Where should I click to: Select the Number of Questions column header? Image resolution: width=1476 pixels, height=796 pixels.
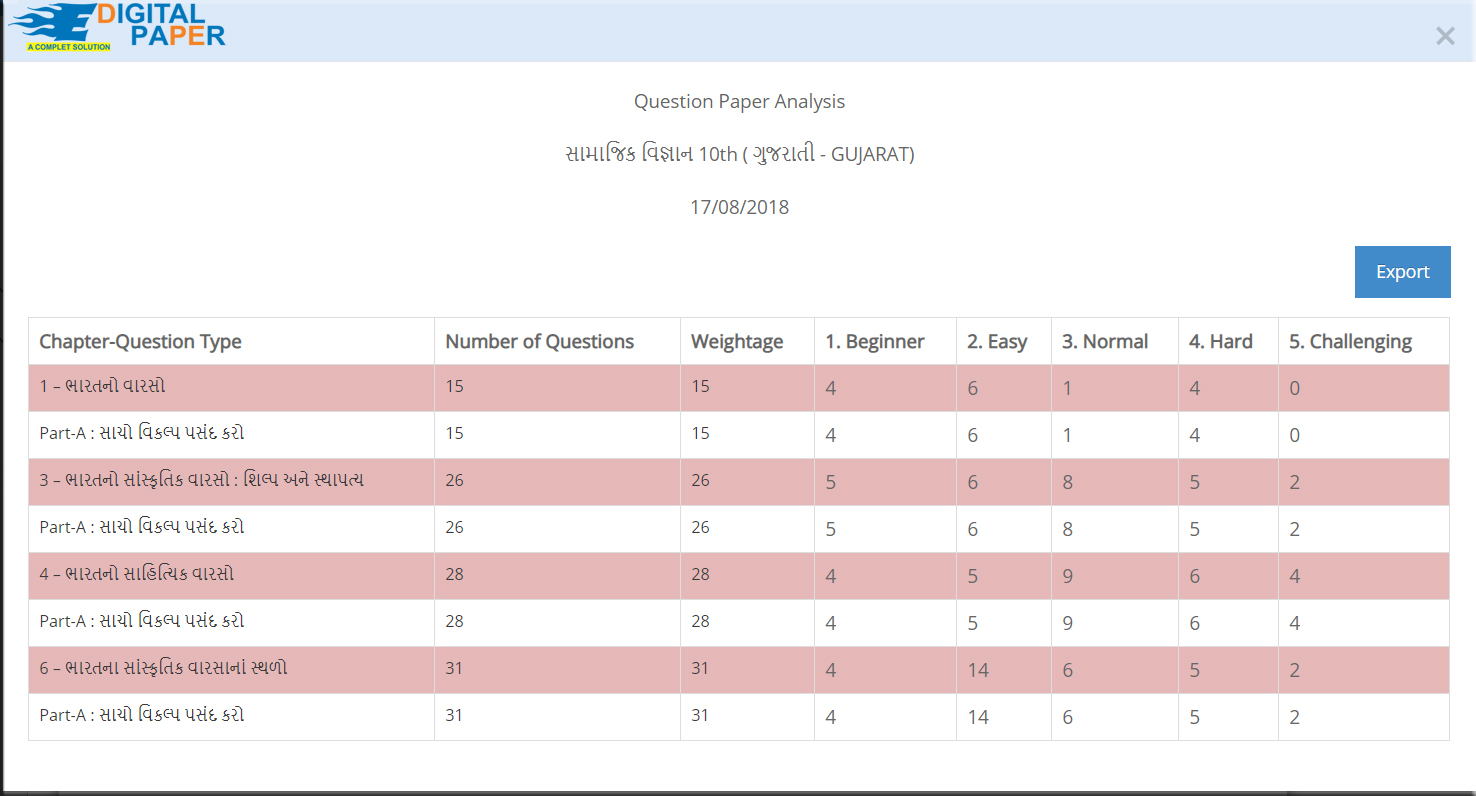click(x=539, y=342)
